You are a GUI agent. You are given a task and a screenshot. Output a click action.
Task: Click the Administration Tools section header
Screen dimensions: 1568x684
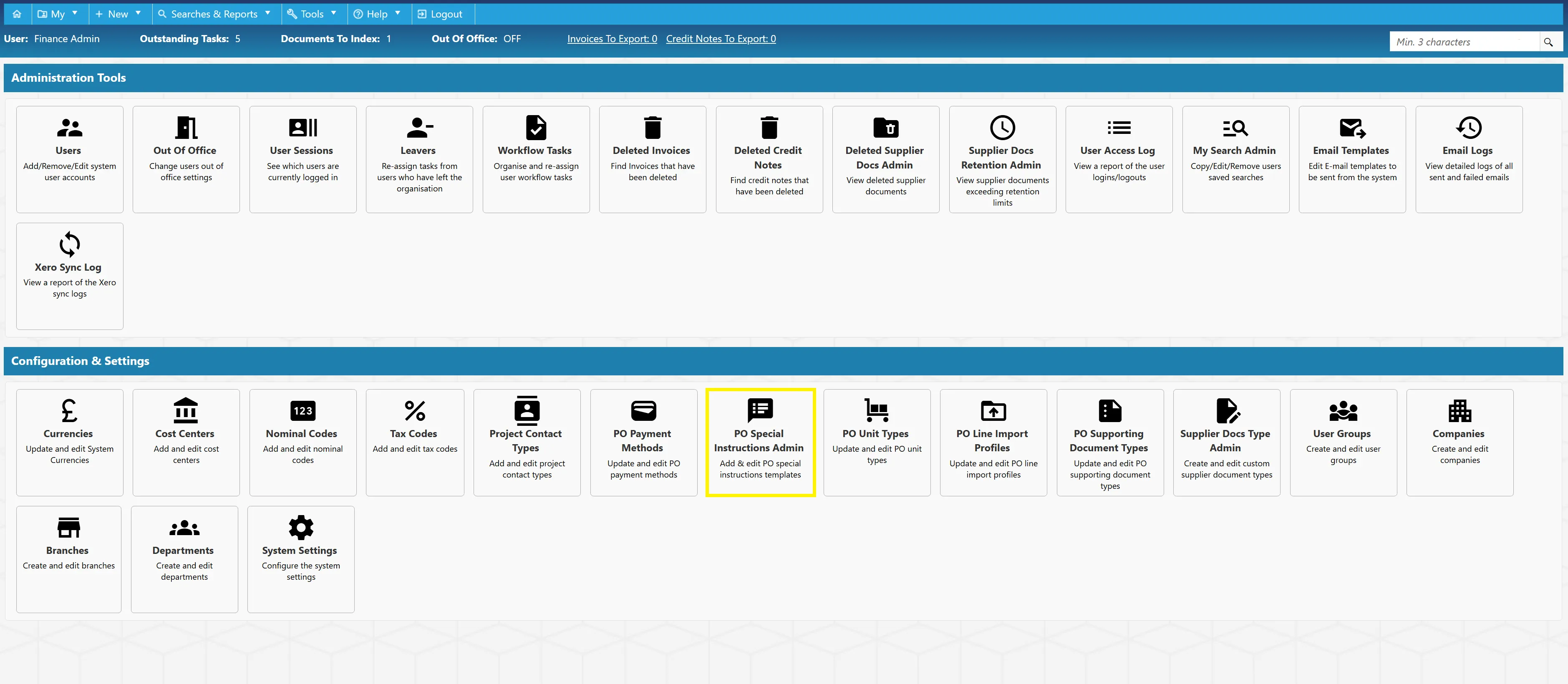click(x=784, y=78)
